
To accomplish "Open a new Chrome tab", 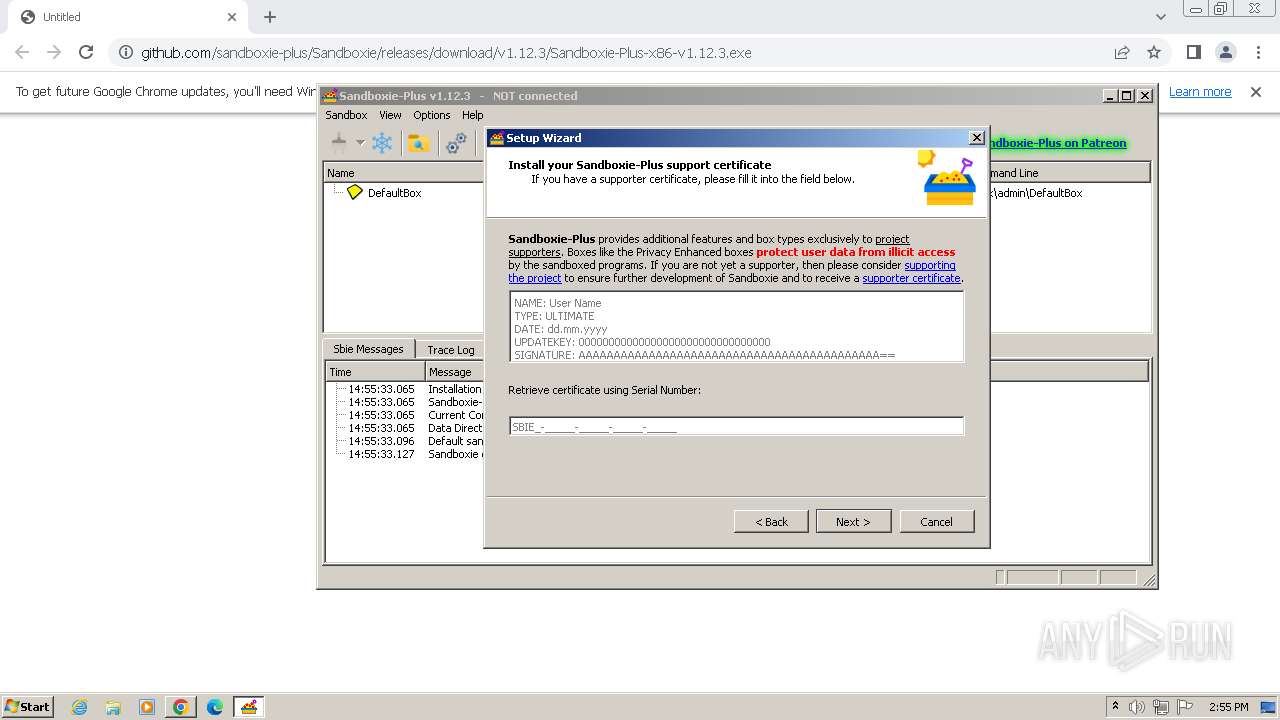I will [x=270, y=17].
